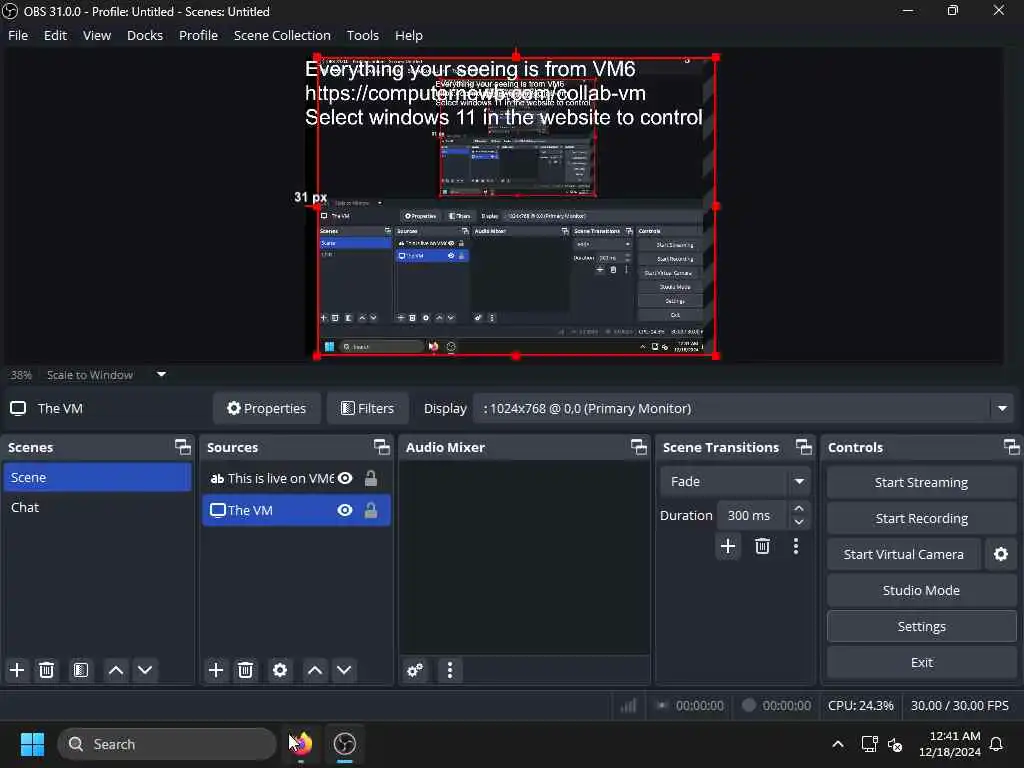Screen dimensions: 1024x768
Task: Open the File menu
Action: [x=18, y=35]
